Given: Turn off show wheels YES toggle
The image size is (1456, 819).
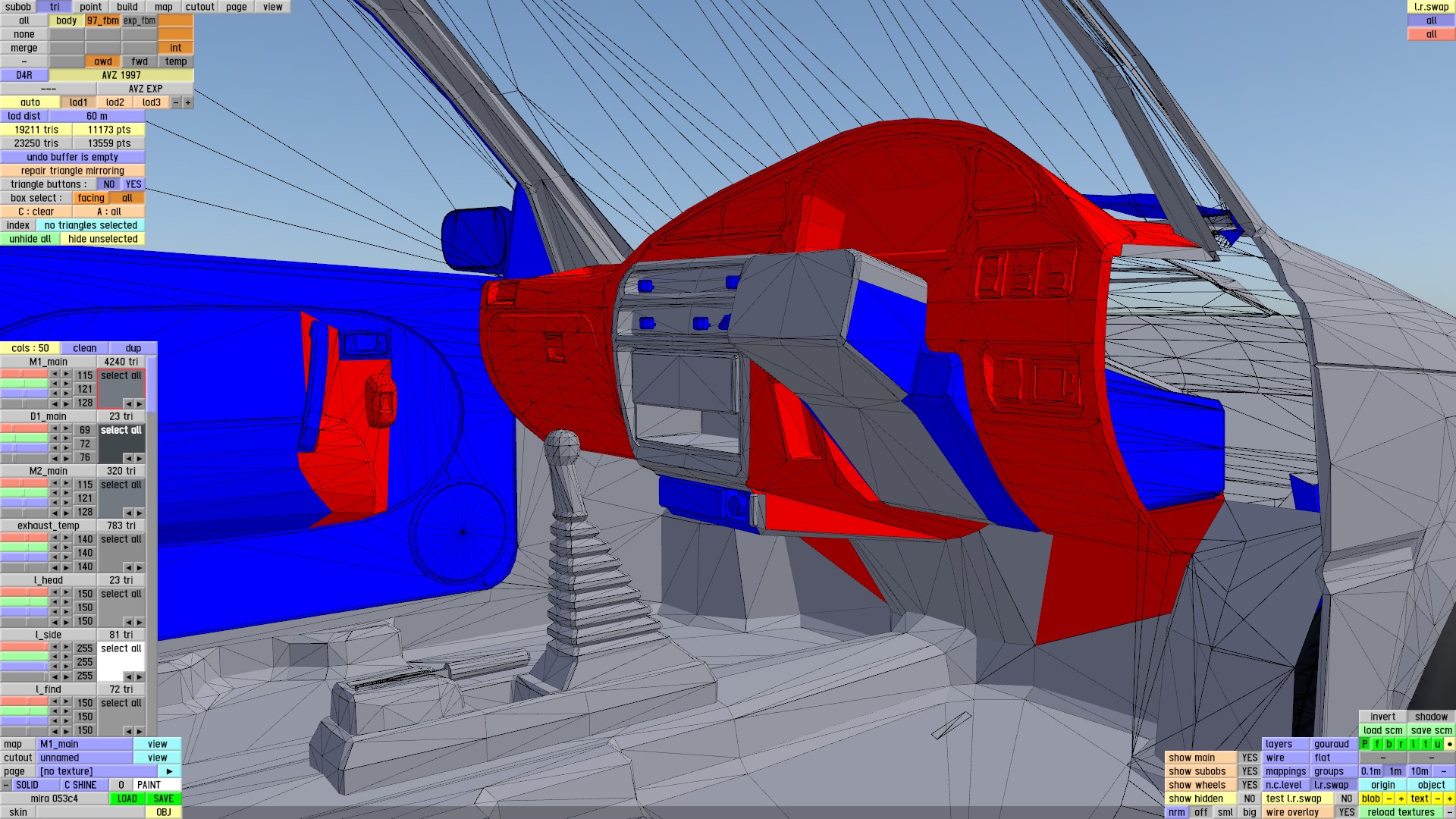Looking at the screenshot, I should pyautogui.click(x=1249, y=785).
